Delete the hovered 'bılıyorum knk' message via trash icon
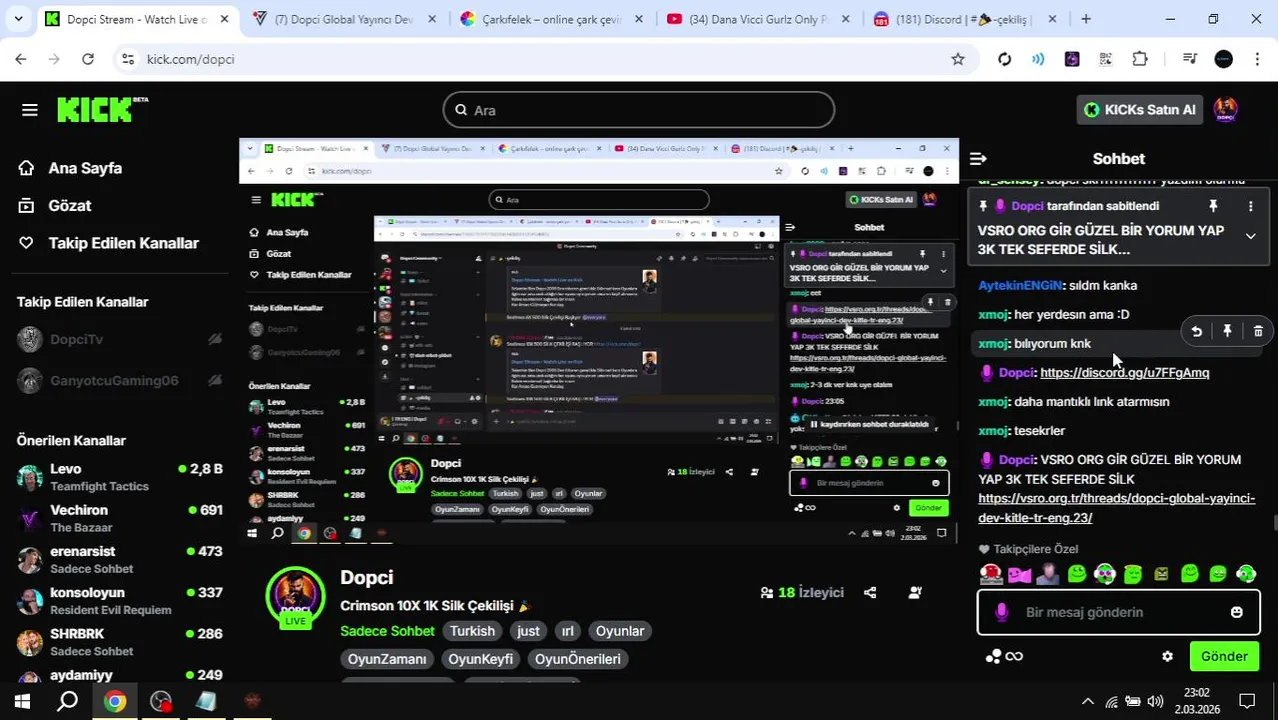This screenshot has height=720, width=1278. 1258,331
